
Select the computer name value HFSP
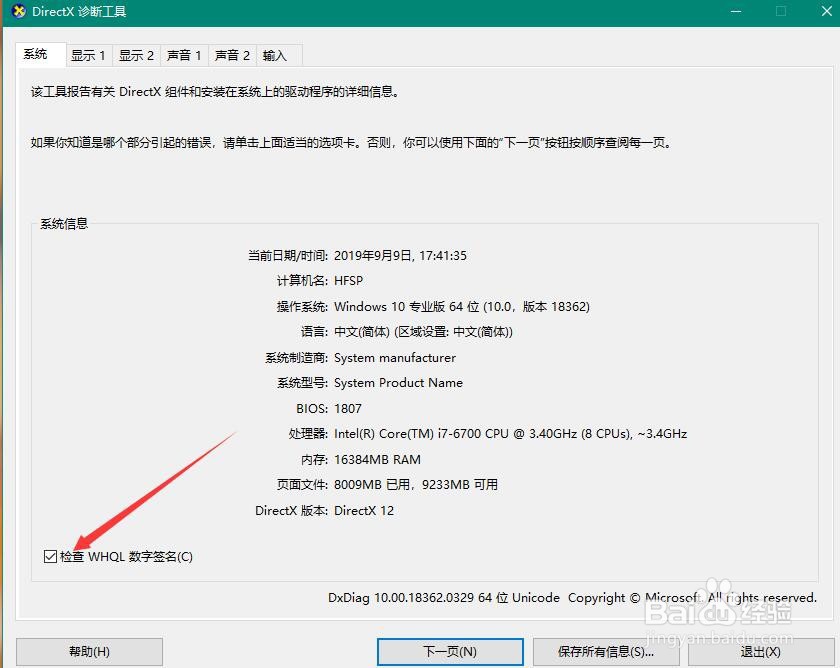pos(348,281)
